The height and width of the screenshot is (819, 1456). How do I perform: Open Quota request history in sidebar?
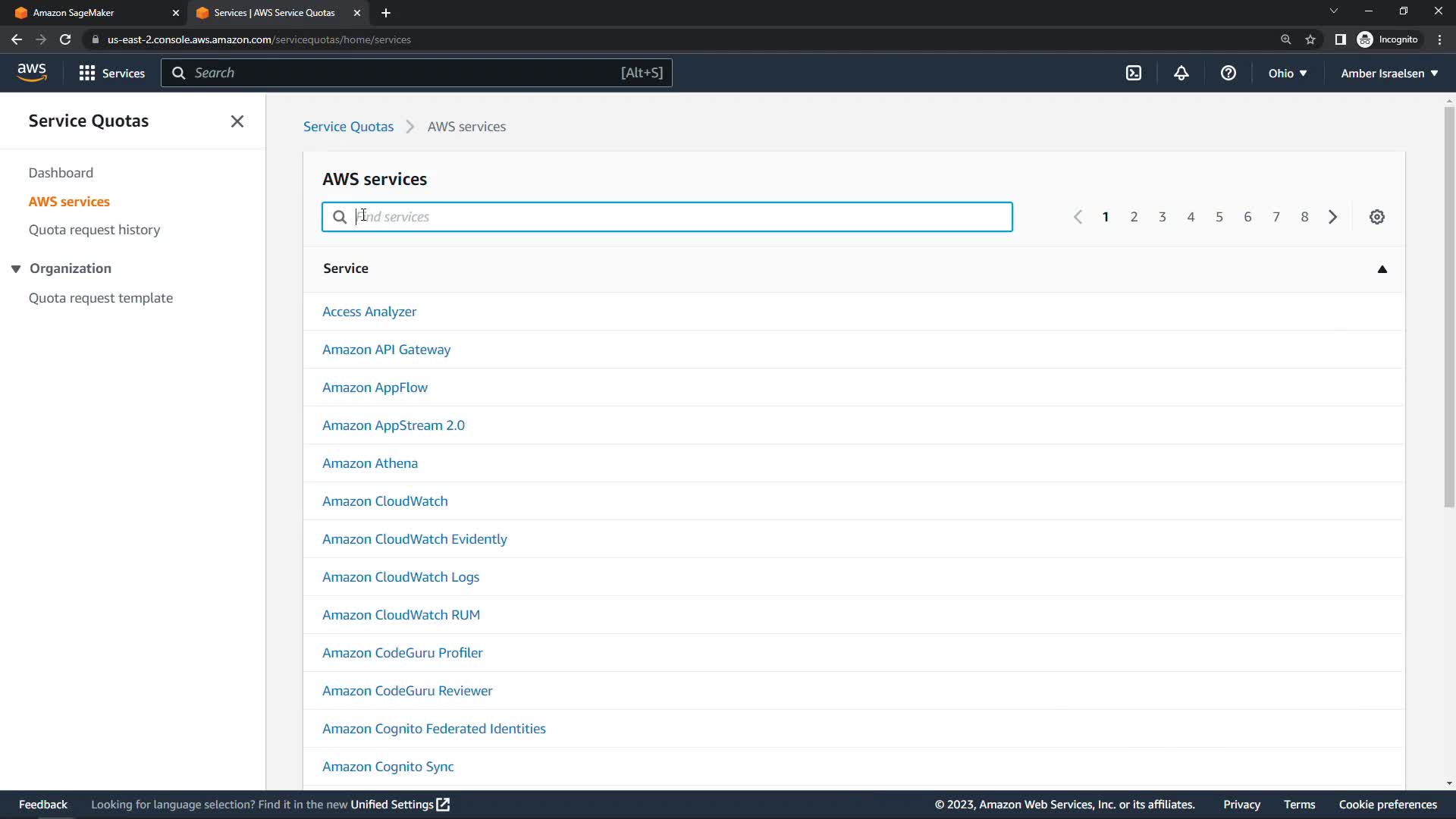point(94,230)
